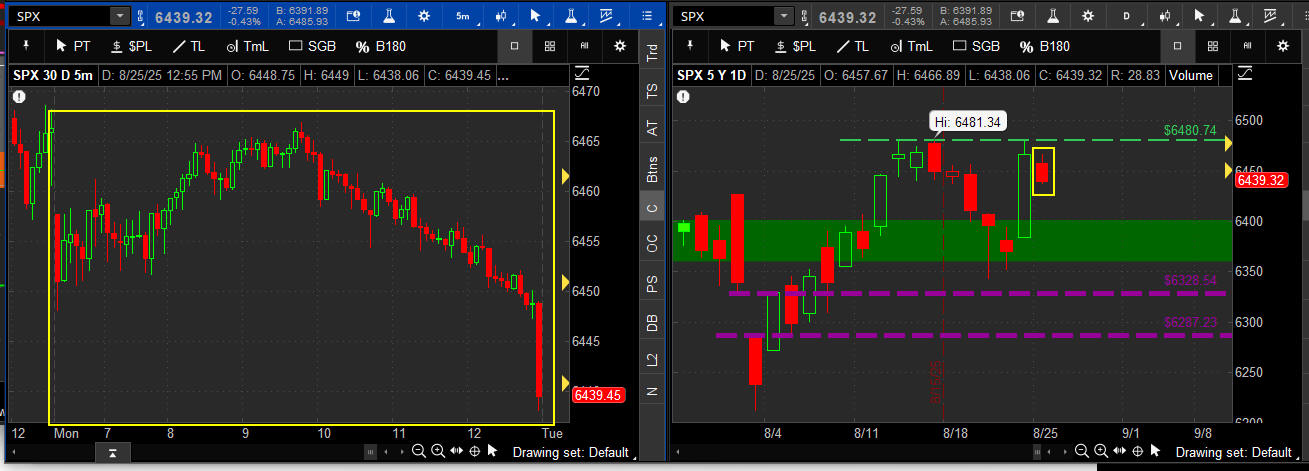Viewport: 1309px width, 471px height.
Task: Open left chart calendar alert icon
Action: click(354, 16)
